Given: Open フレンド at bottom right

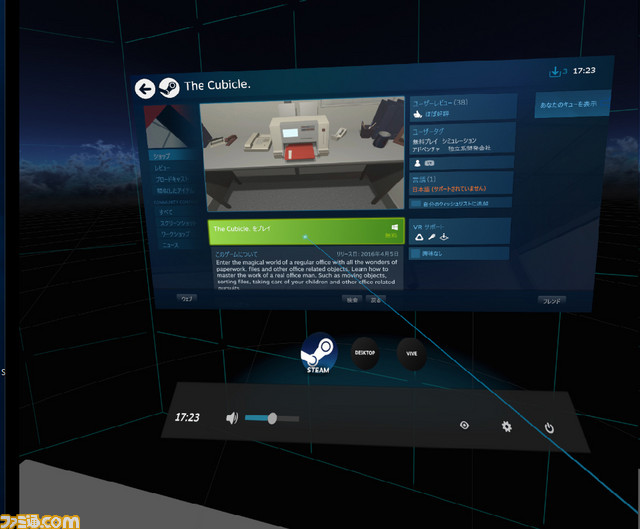Looking at the screenshot, I should [x=551, y=301].
